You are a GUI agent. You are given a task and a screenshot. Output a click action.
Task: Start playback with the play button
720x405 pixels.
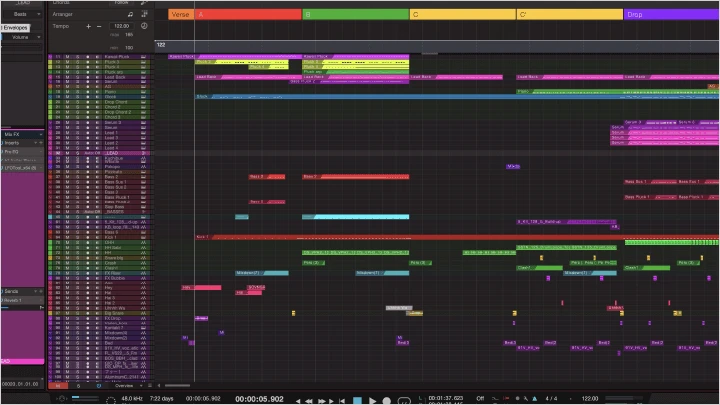[x=372, y=401]
